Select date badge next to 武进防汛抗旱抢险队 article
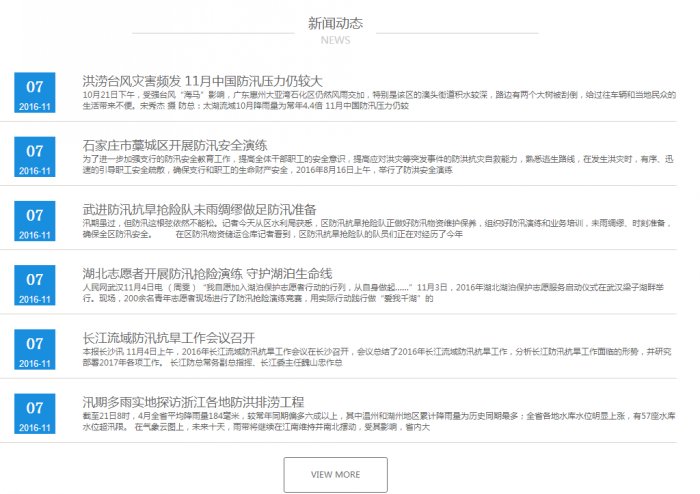 35,221
